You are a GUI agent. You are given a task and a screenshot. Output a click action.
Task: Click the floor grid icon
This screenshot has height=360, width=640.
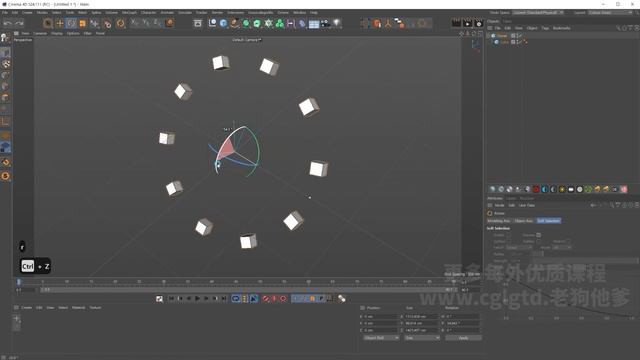point(314,24)
